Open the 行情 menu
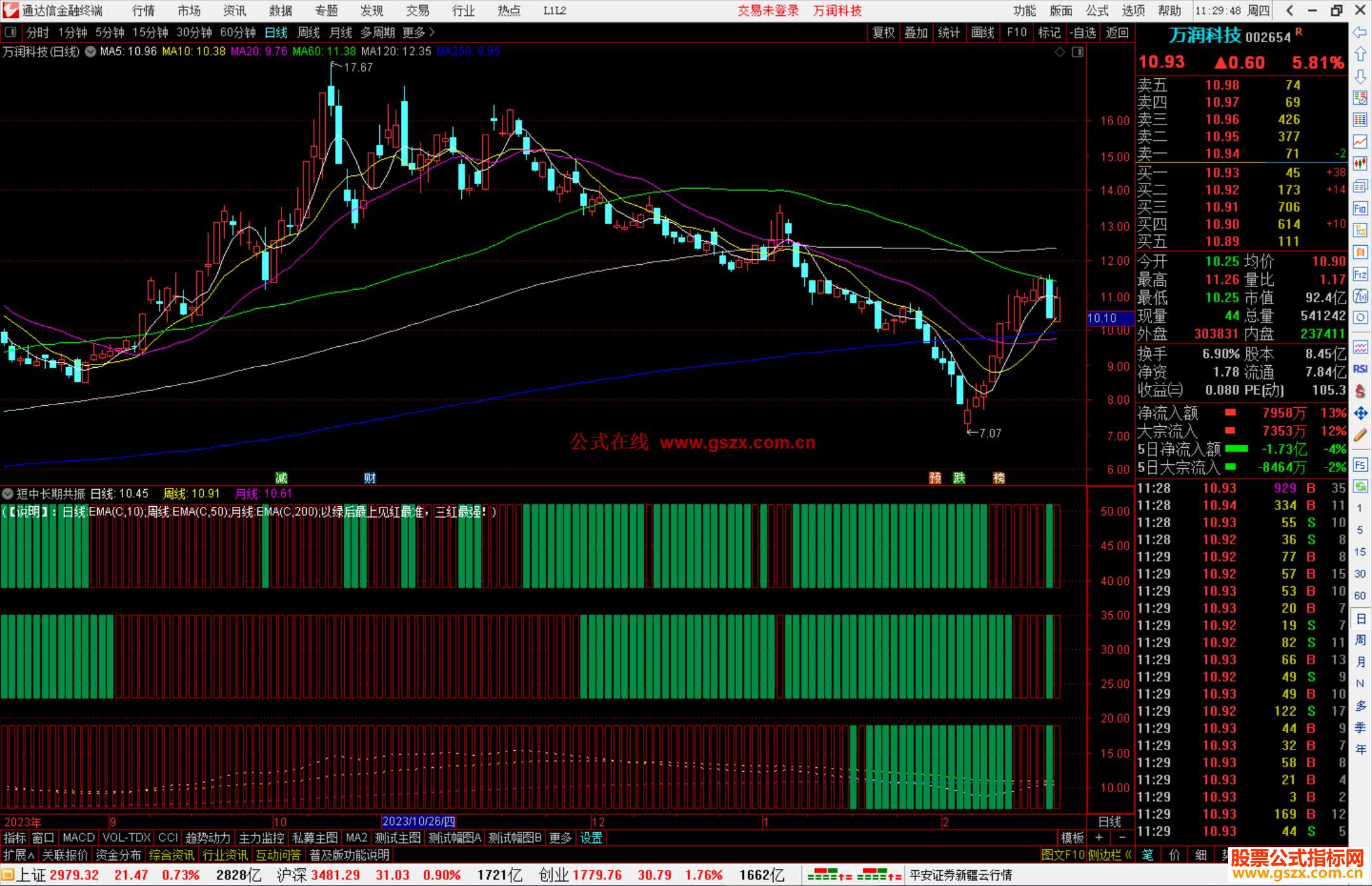Screen dimensions: 1372x886 click(x=143, y=11)
